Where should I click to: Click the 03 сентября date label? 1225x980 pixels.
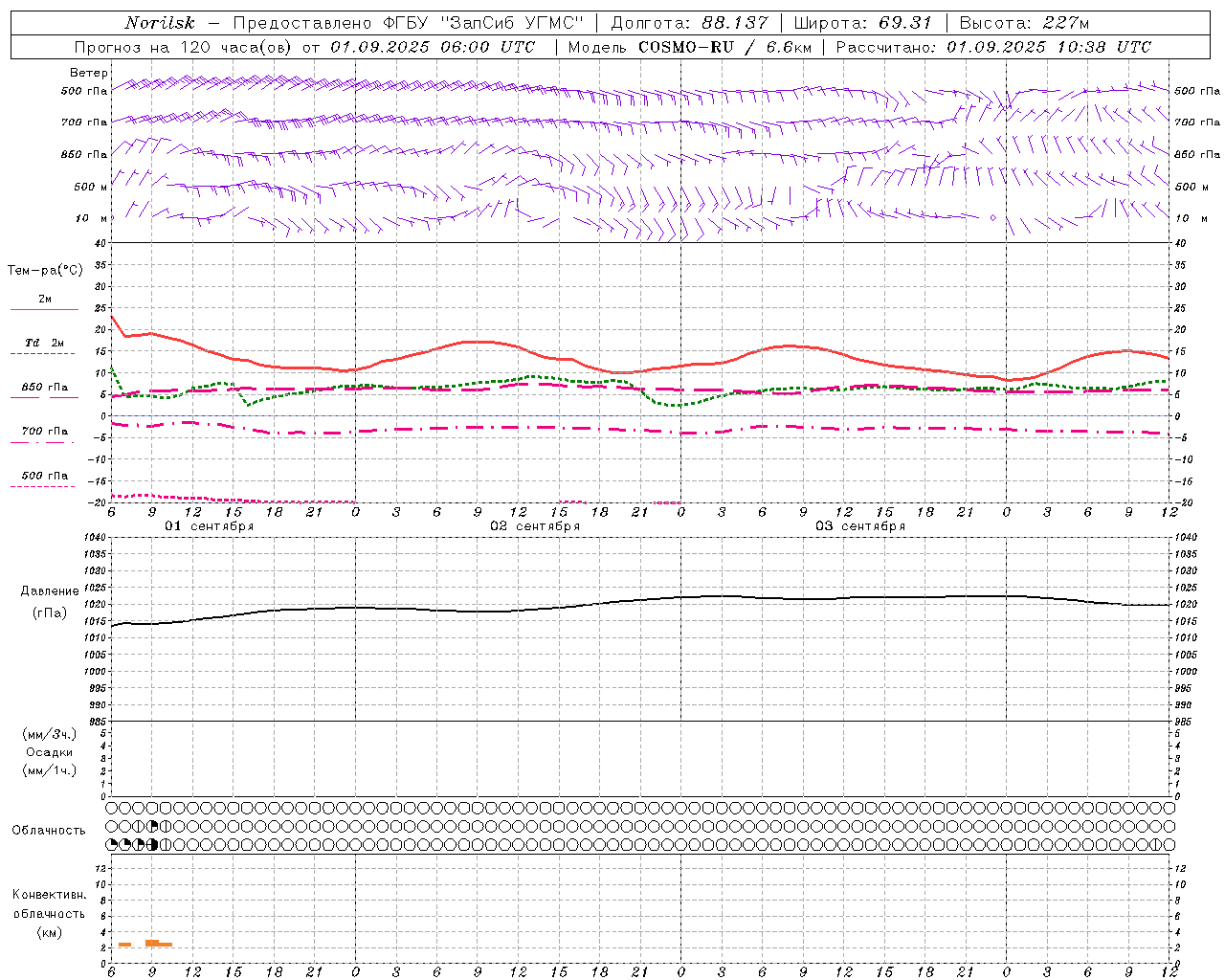[860, 526]
